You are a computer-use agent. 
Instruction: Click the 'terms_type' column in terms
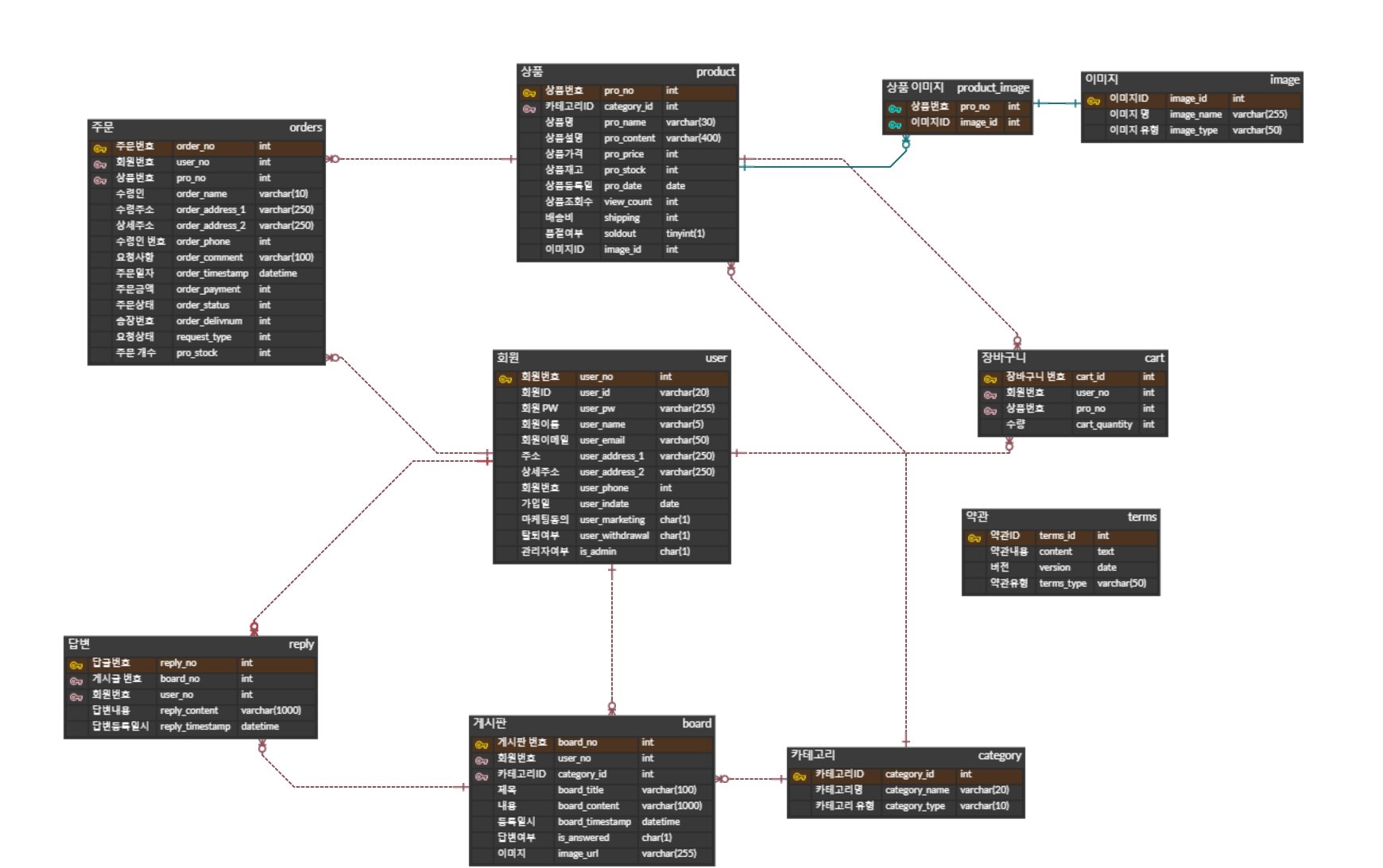1063,583
